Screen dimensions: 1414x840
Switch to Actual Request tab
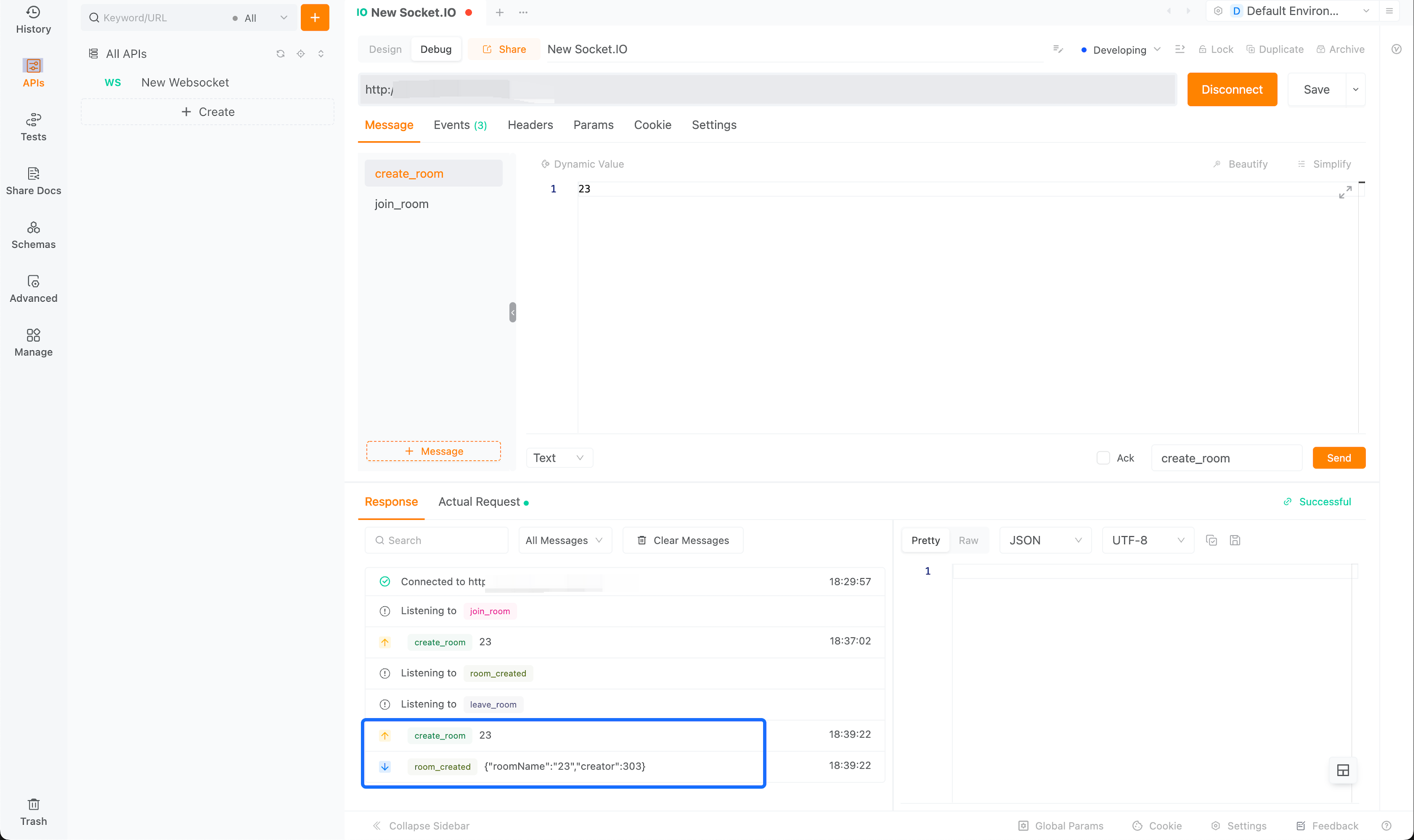tap(483, 502)
